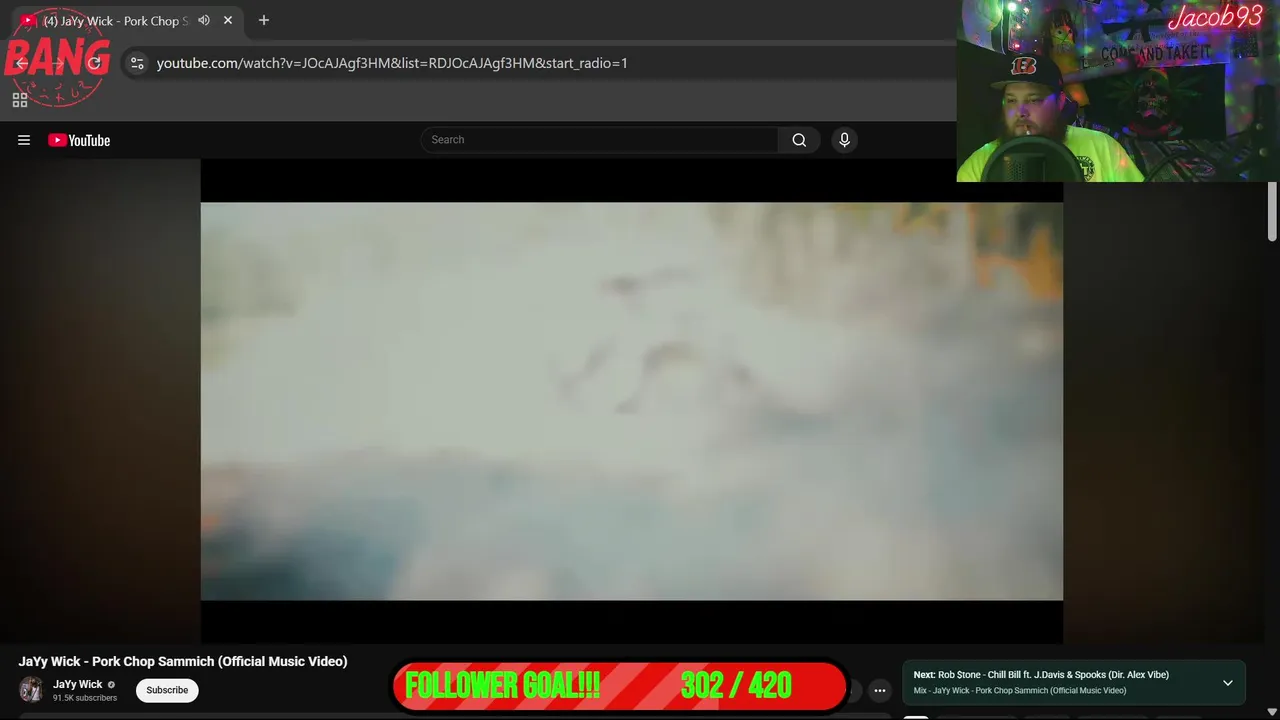The width and height of the screenshot is (1280, 720).
Task: Focus the YouTube search field
Action: 599,140
